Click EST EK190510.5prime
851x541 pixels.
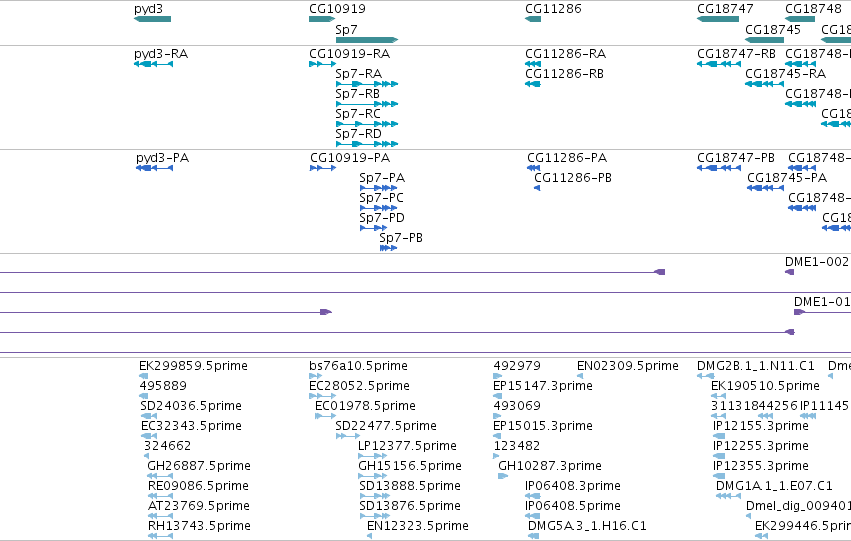coord(719,396)
